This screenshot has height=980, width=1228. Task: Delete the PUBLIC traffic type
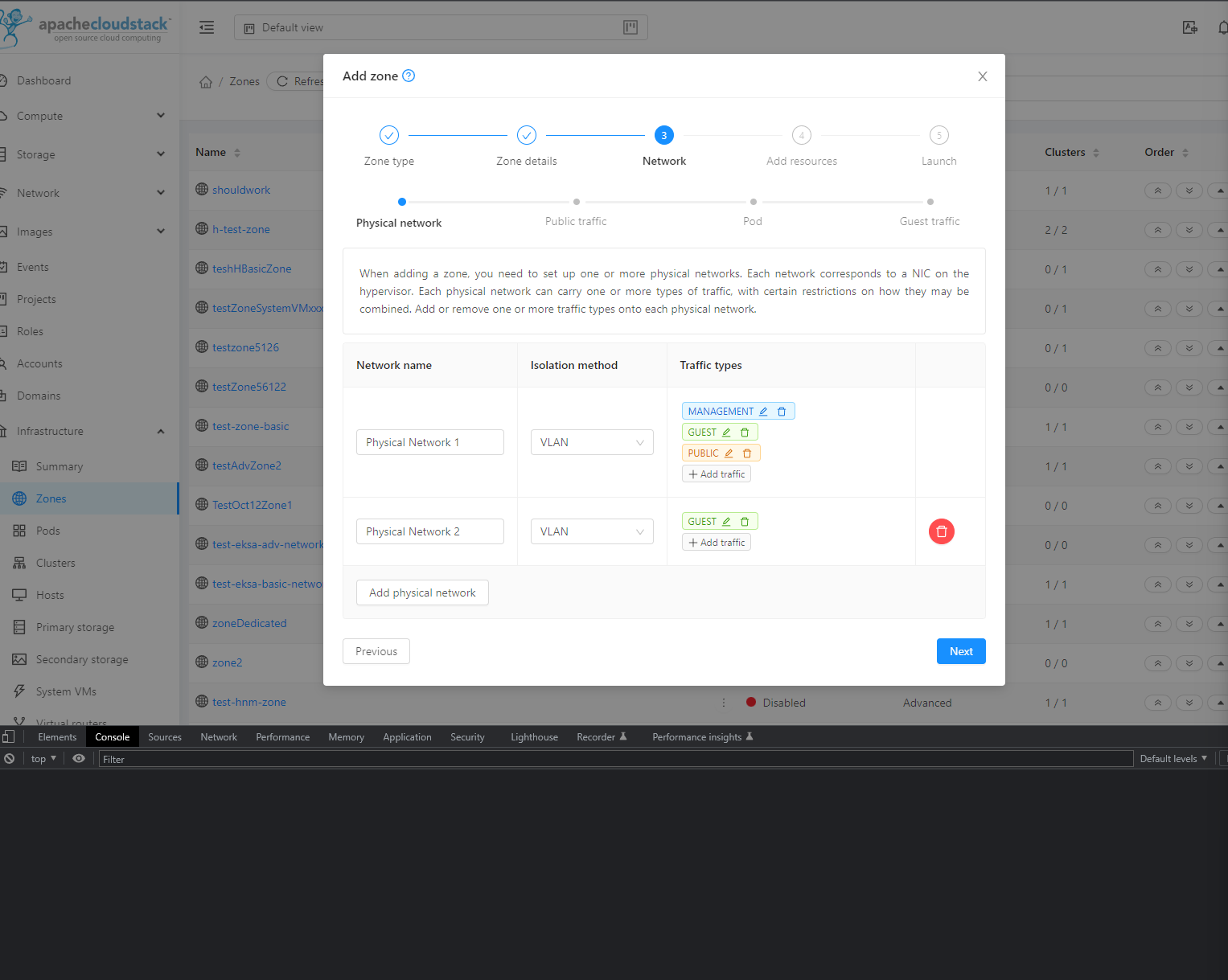(x=747, y=453)
